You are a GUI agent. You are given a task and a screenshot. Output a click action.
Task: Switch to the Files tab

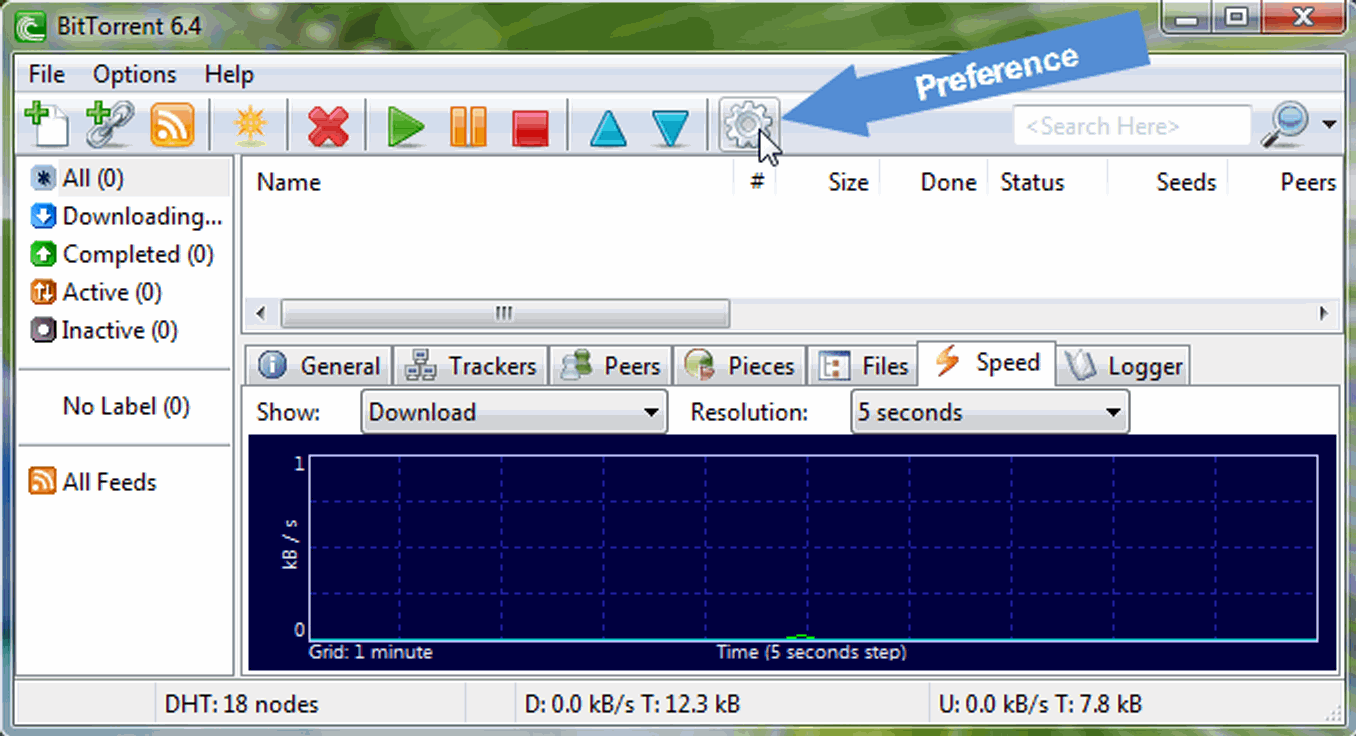point(862,366)
